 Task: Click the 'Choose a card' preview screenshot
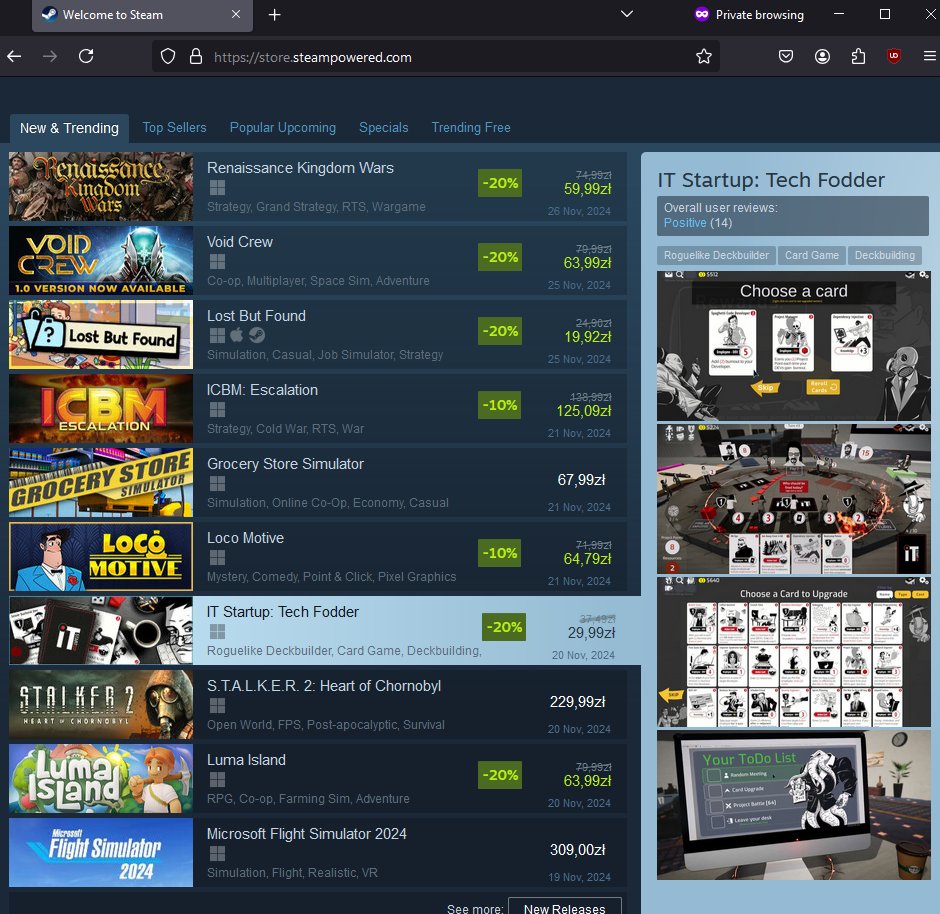pyautogui.click(x=794, y=346)
